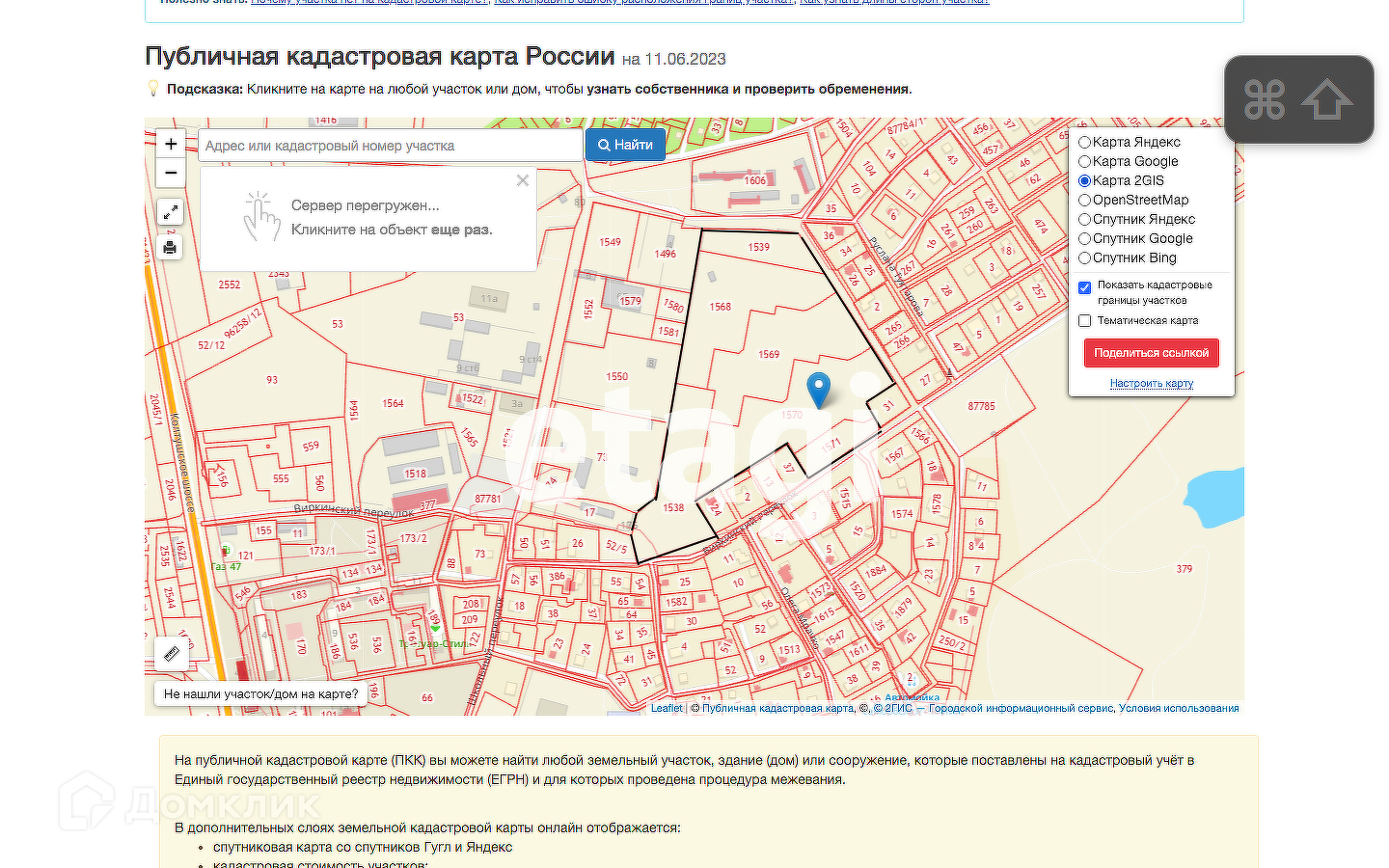Image resolution: width=1389 pixels, height=868 pixels.
Task: Activate the ruler measurement tool
Action: [x=172, y=654]
